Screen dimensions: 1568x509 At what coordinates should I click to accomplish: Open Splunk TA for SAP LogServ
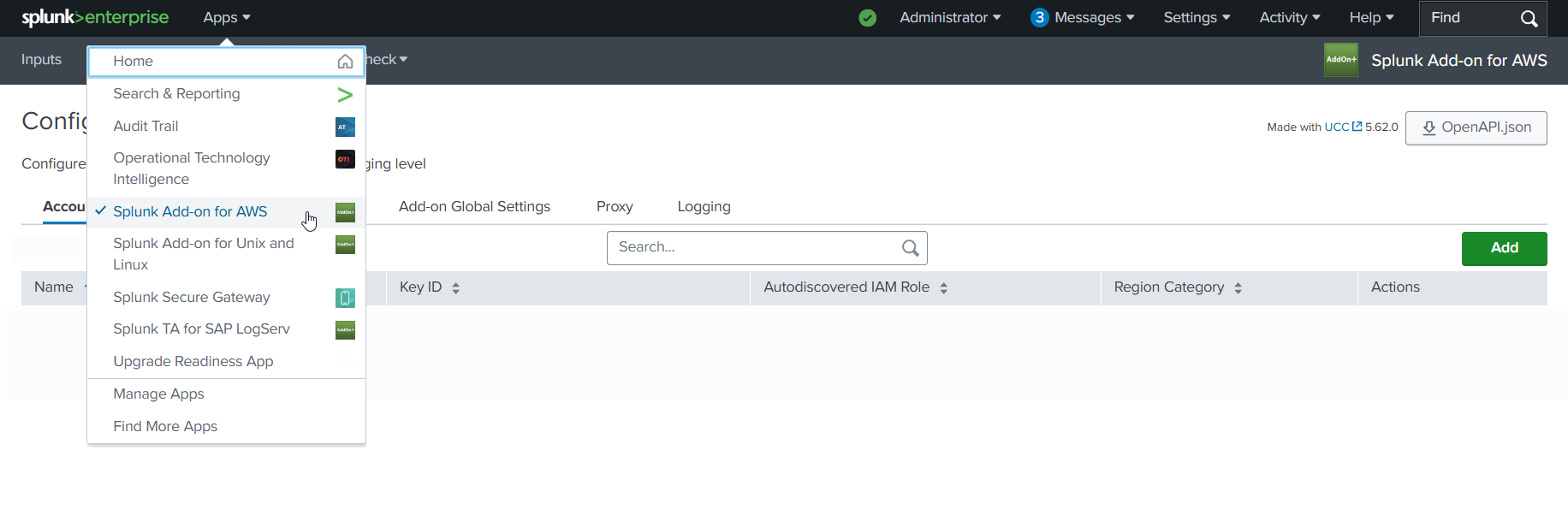227,329
